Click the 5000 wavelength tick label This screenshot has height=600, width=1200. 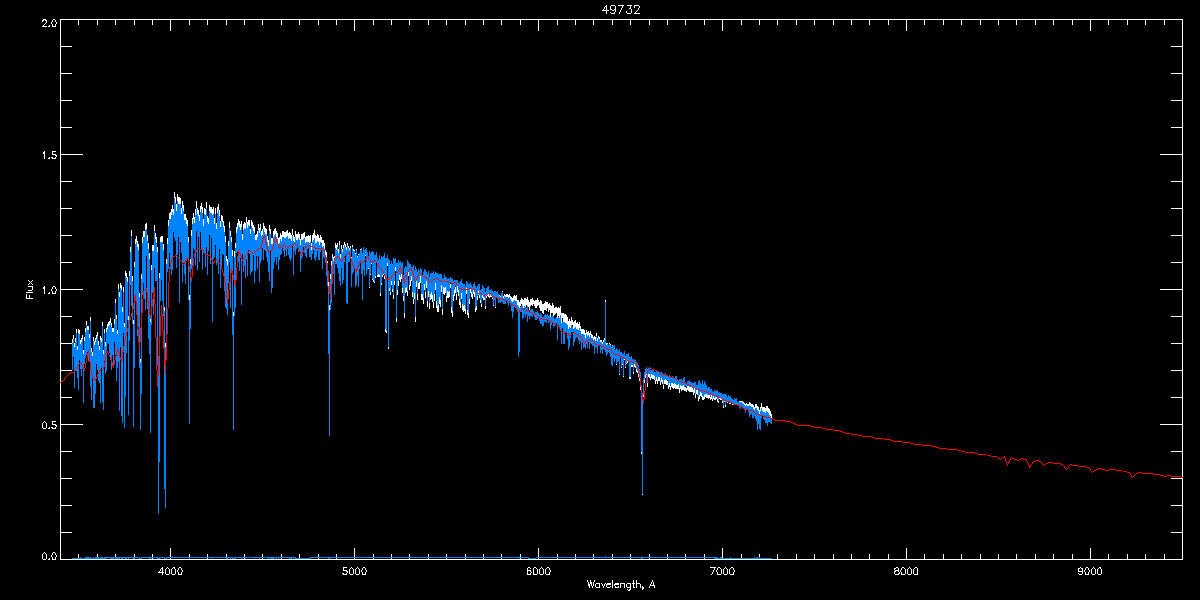pyautogui.click(x=354, y=572)
